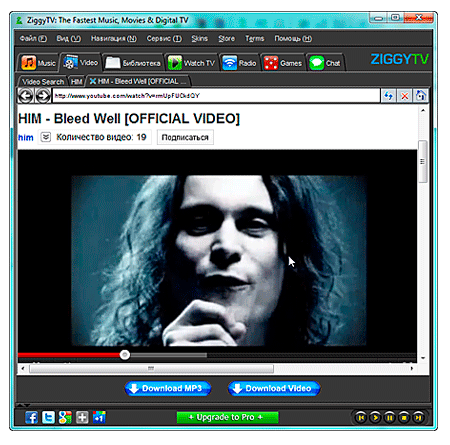The width and height of the screenshot is (450, 445).
Task: Open the Chat tab
Action: pyautogui.click(x=325, y=63)
